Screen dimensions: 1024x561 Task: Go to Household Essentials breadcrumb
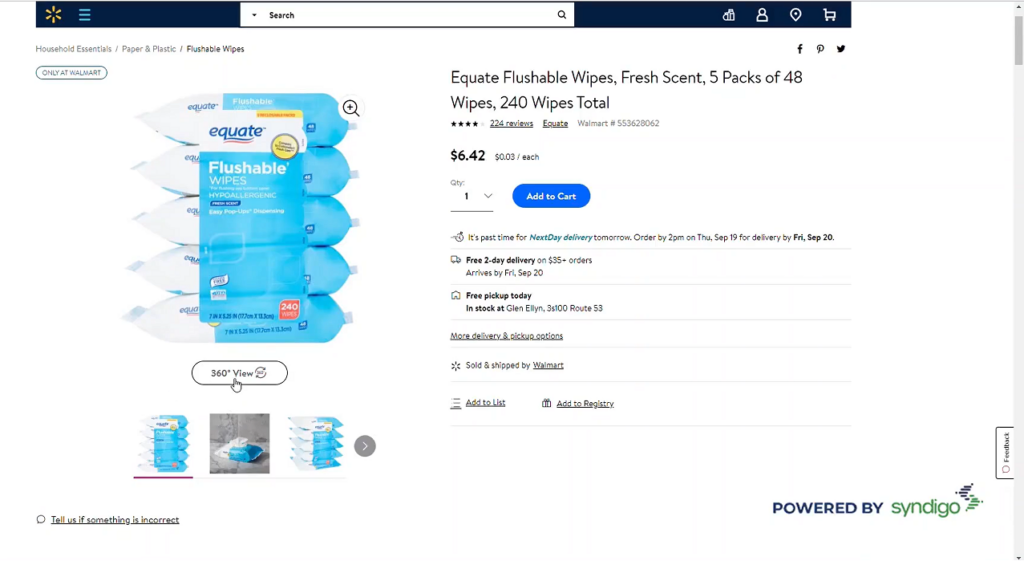click(74, 49)
